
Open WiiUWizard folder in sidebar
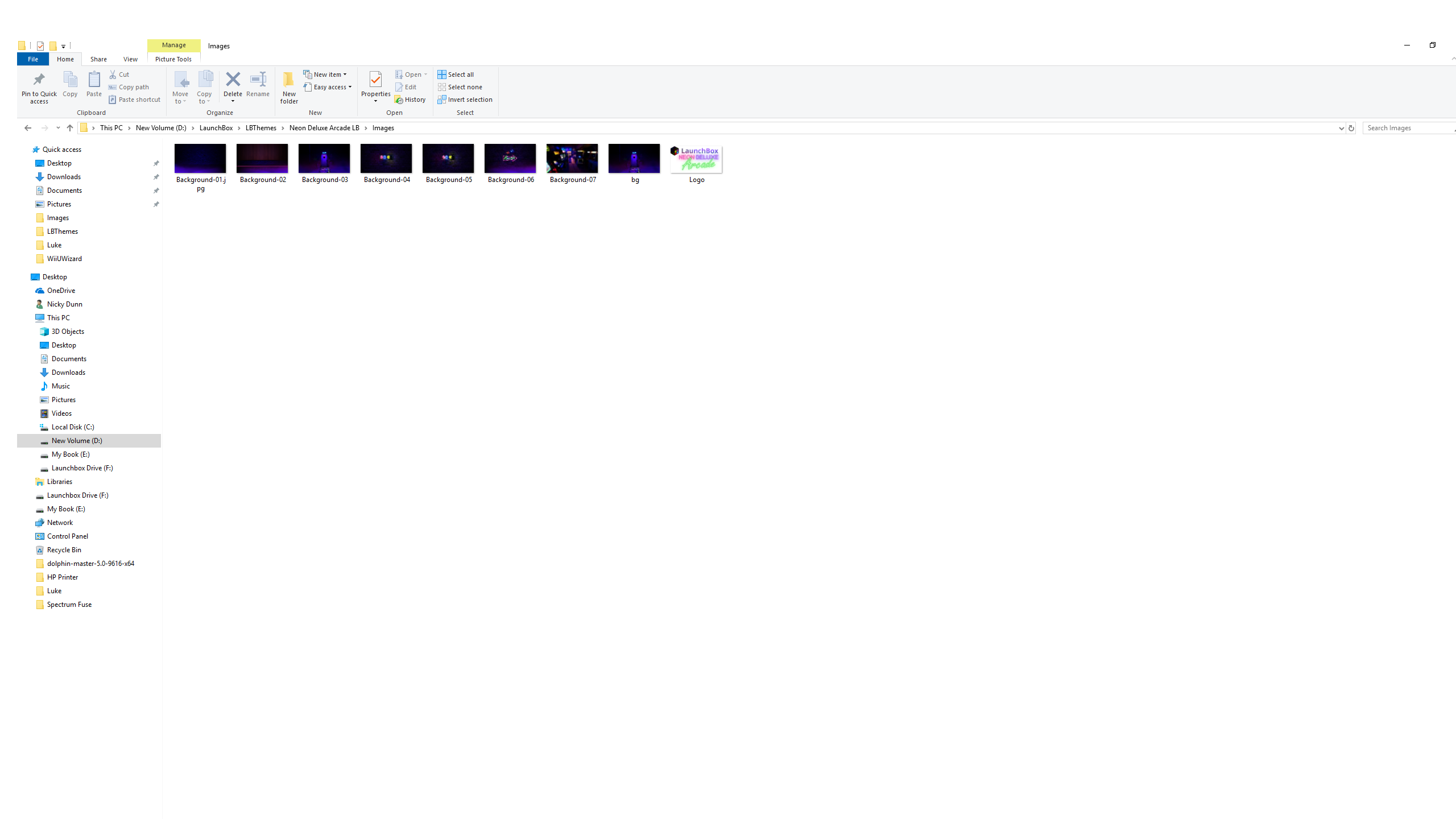coord(64,259)
